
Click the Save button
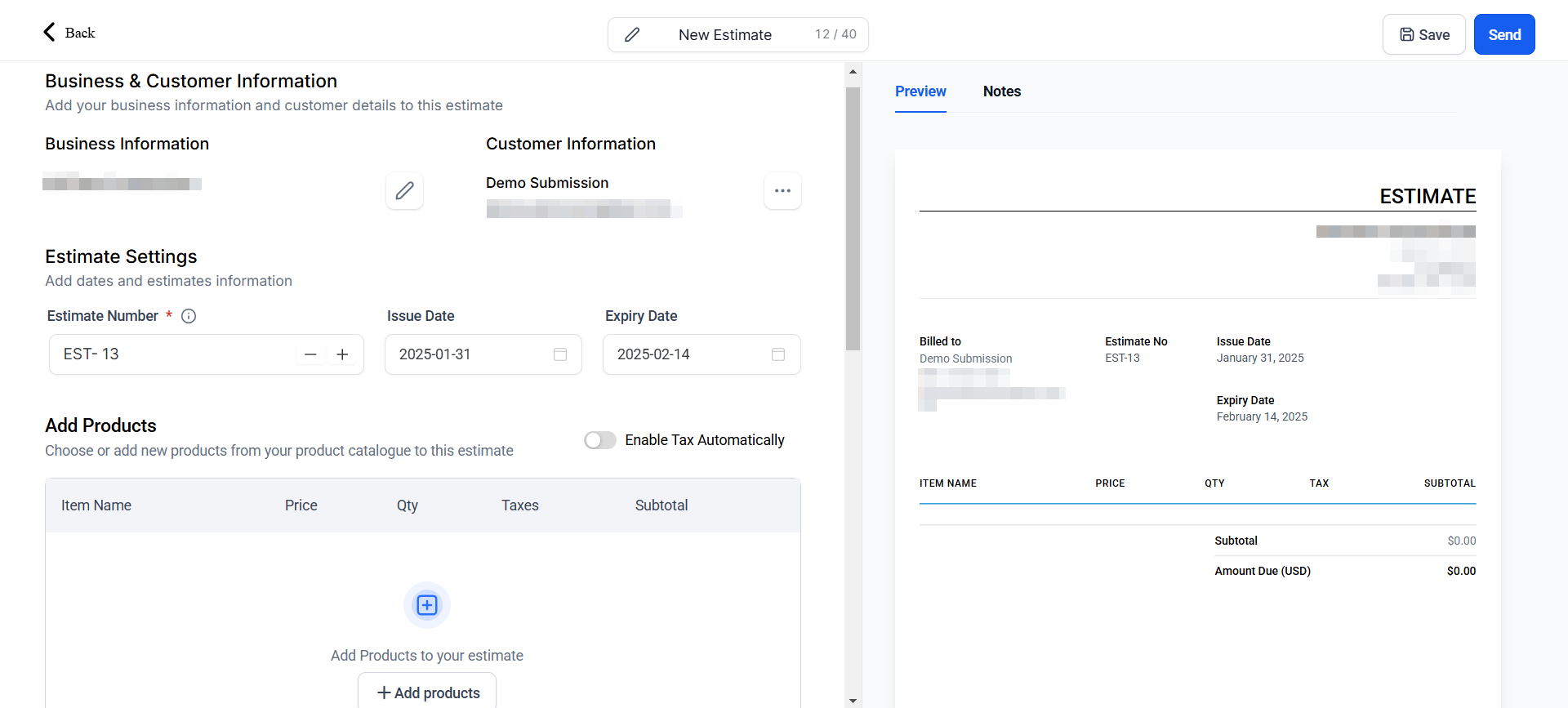click(1423, 34)
